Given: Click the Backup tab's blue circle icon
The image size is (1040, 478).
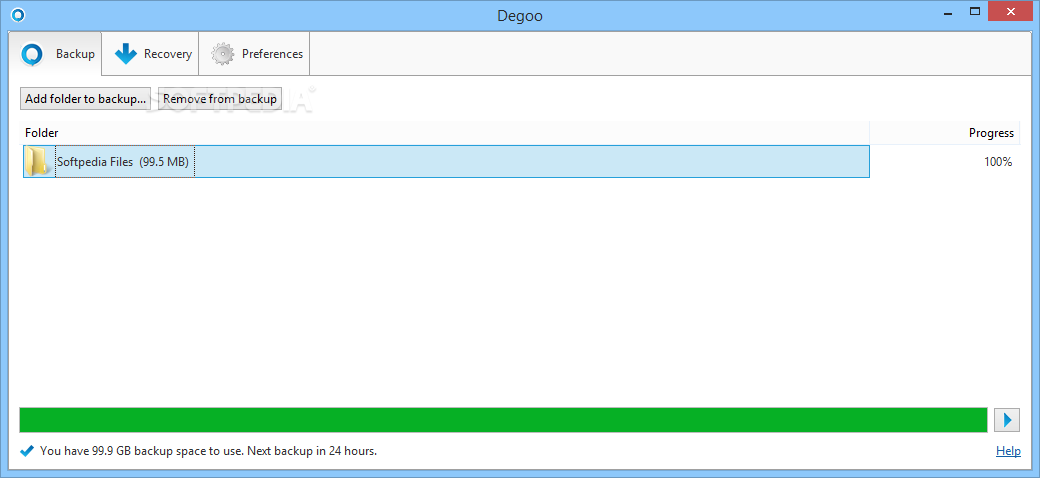Looking at the screenshot, I should [x=32, y=54].
